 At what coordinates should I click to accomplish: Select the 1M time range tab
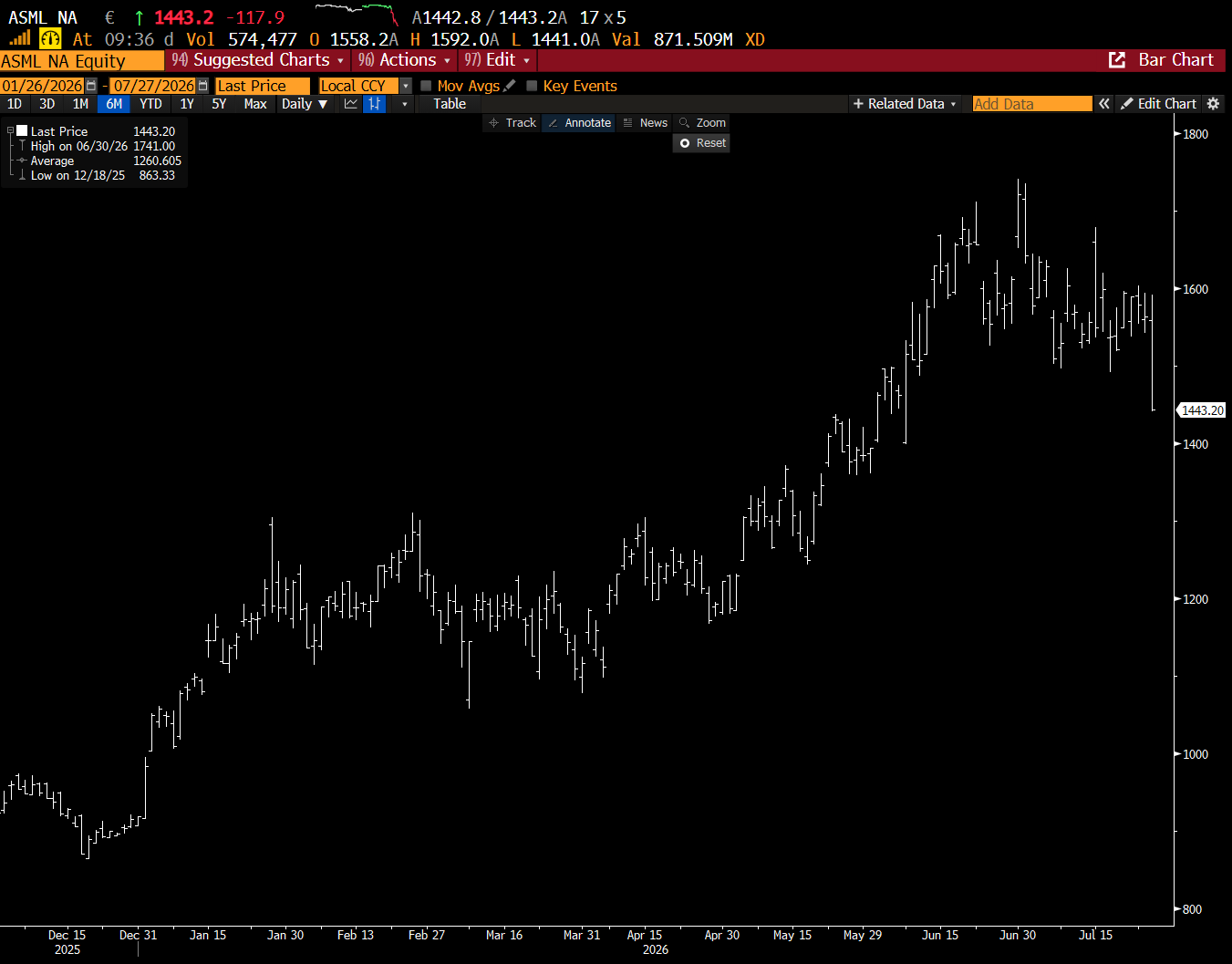pyautogui.click(x=80, y=104)
